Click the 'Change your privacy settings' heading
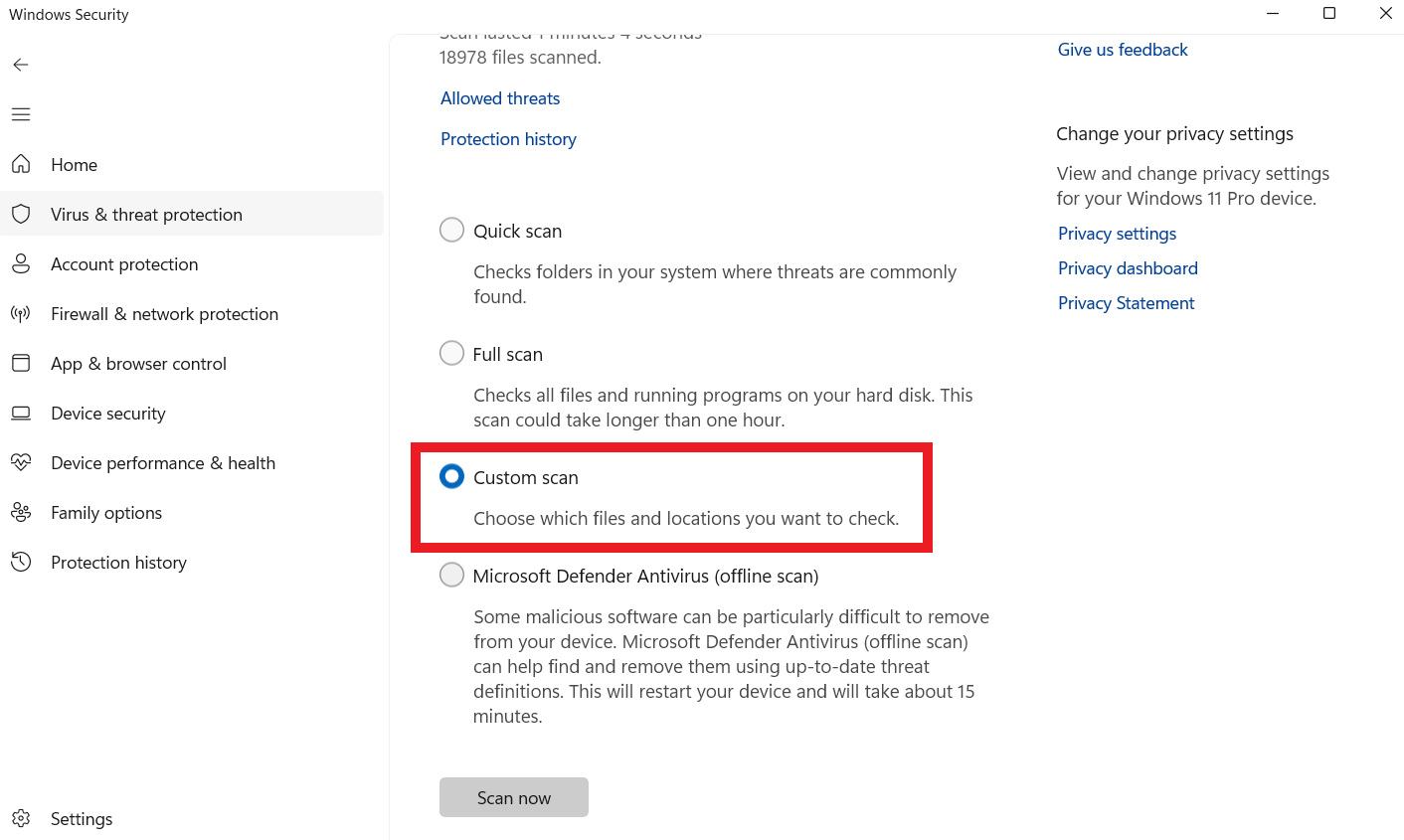This screenshot has width=1404, height=840. 1174,134
